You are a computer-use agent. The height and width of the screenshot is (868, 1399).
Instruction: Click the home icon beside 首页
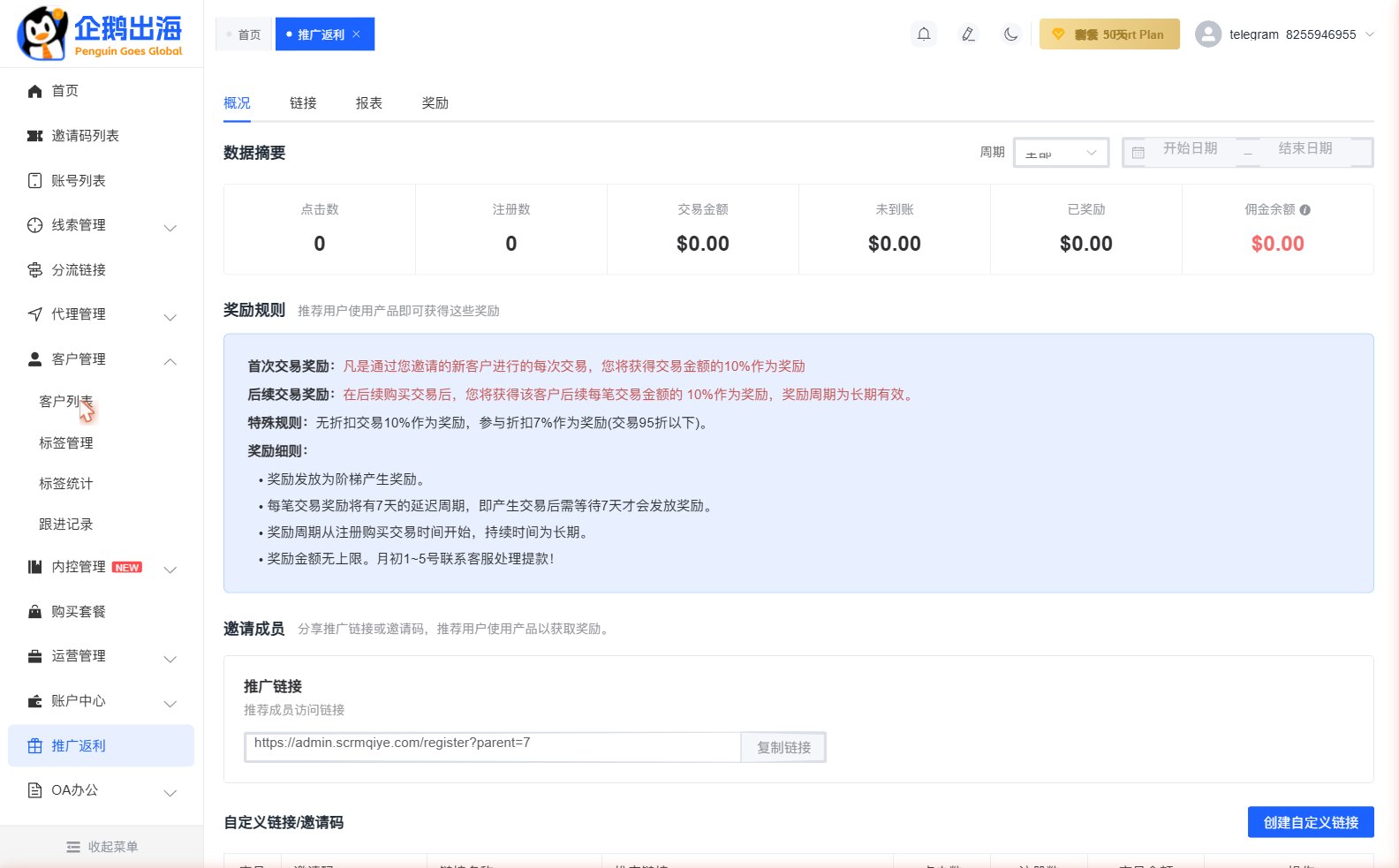34,91
